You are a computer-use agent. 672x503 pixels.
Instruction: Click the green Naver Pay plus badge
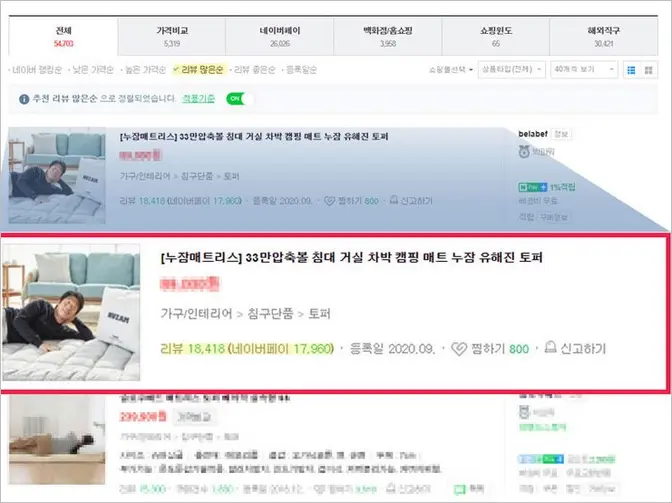(x=533, y=187)
